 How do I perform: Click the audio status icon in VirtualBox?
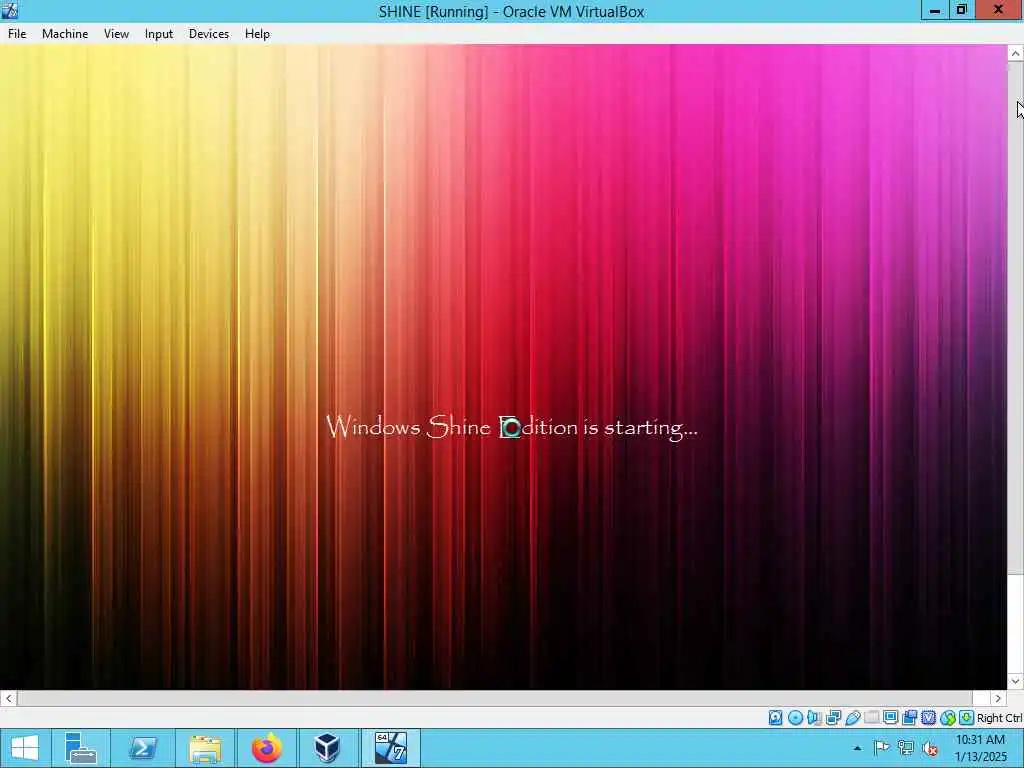point(814,718)
